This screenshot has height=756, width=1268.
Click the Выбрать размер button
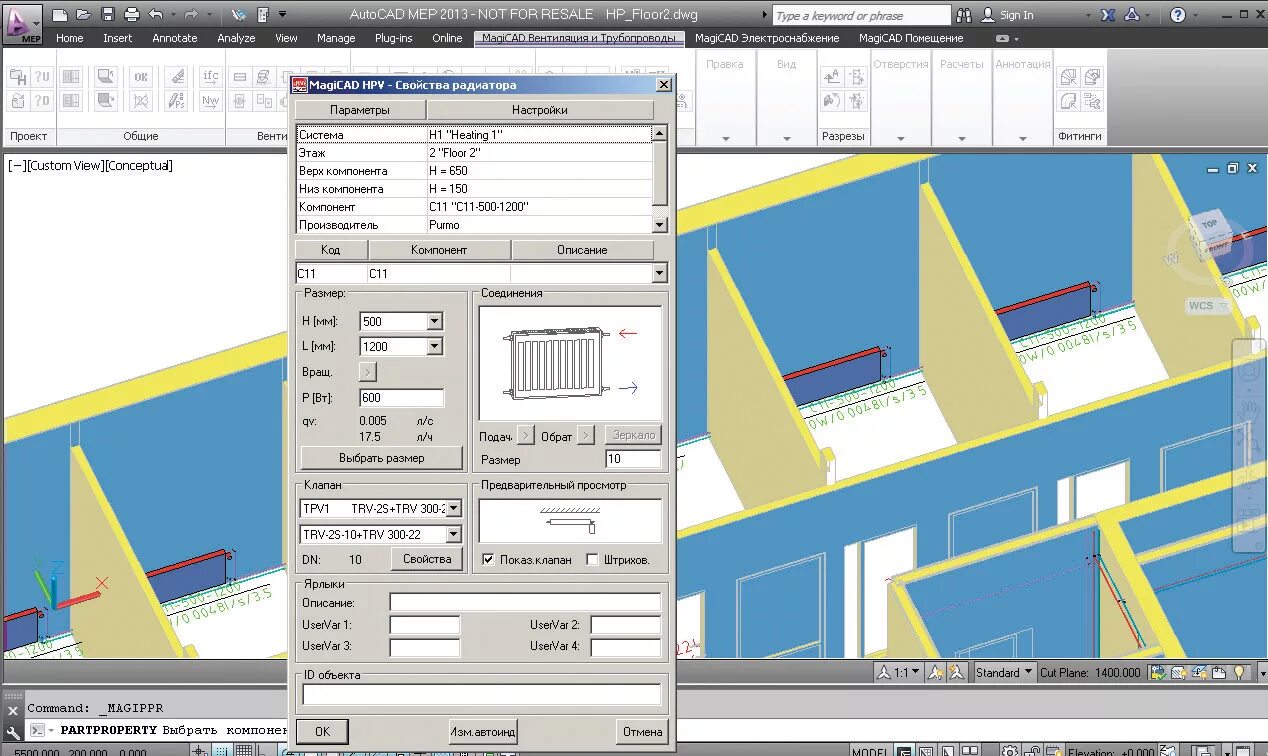click(x=381, y=458)
